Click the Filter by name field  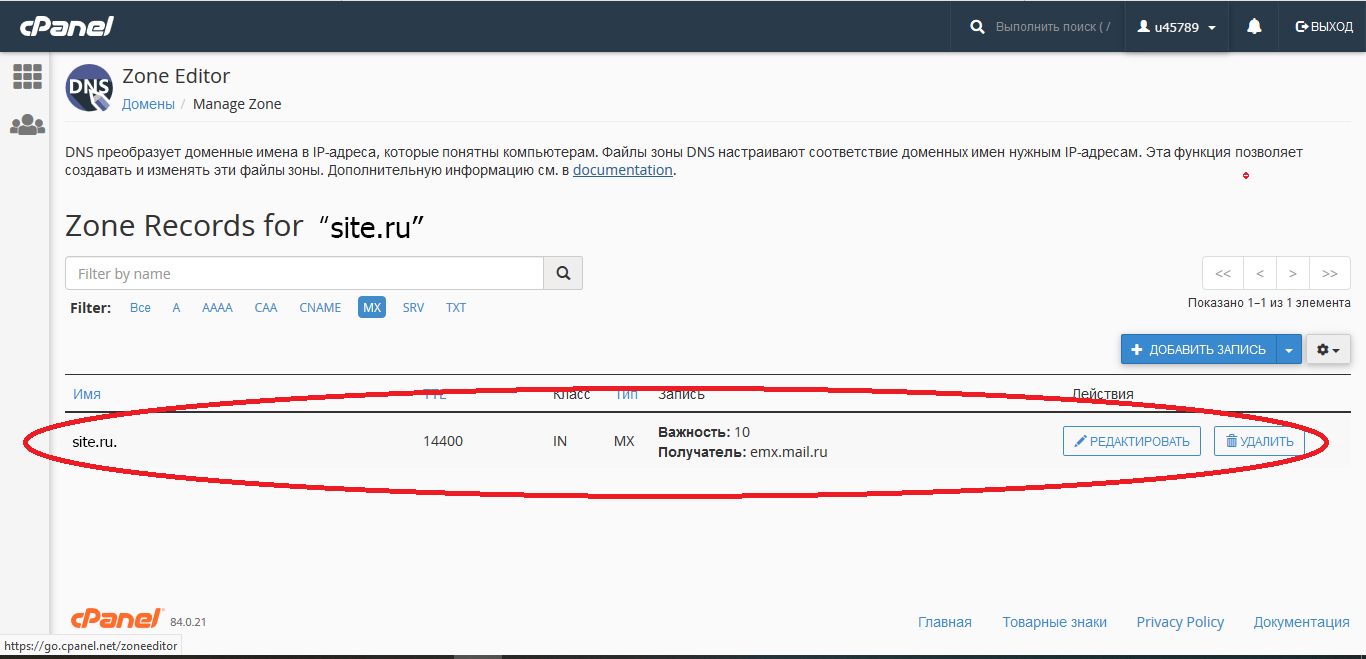(x=305, y=273)
